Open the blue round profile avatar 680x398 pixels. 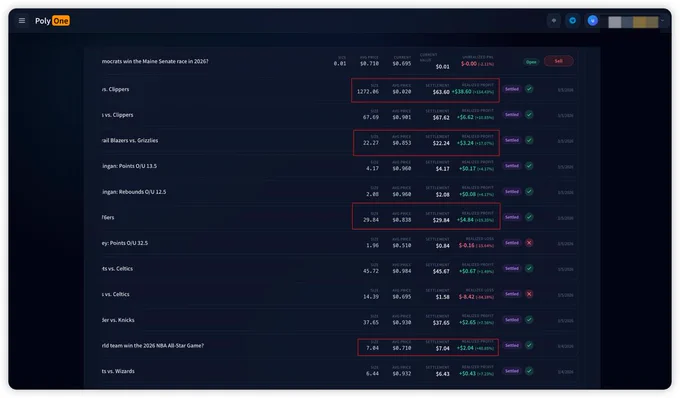coord(592,20)
